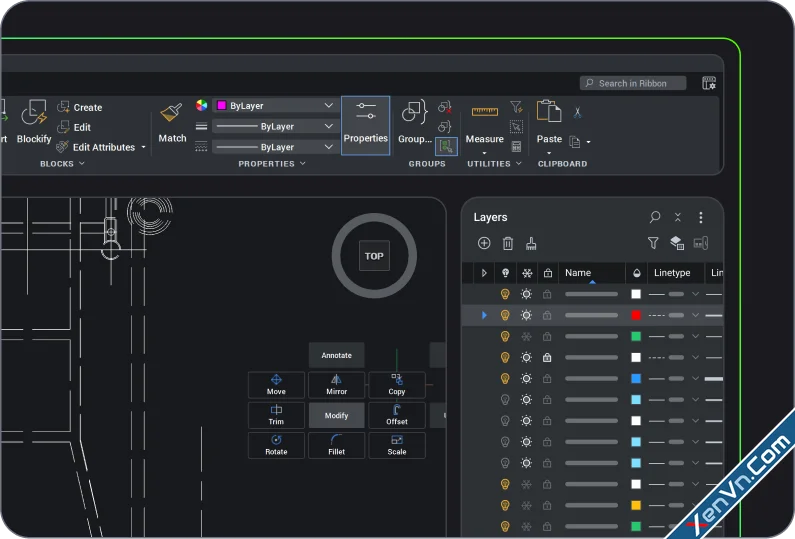Freeze the red color layer
Image resolution: width=795 pixels, height=539 pixels.
[x=526, y=315]
